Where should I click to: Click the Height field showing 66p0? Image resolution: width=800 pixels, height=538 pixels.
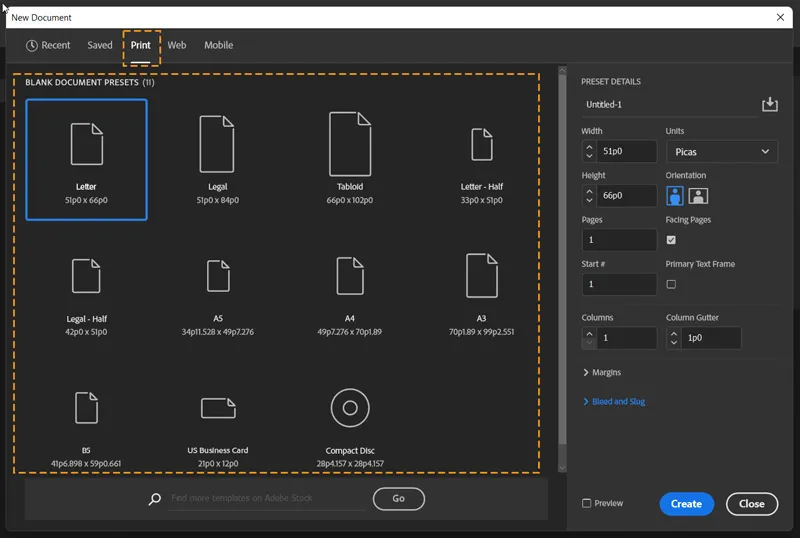tap(627, 195)
